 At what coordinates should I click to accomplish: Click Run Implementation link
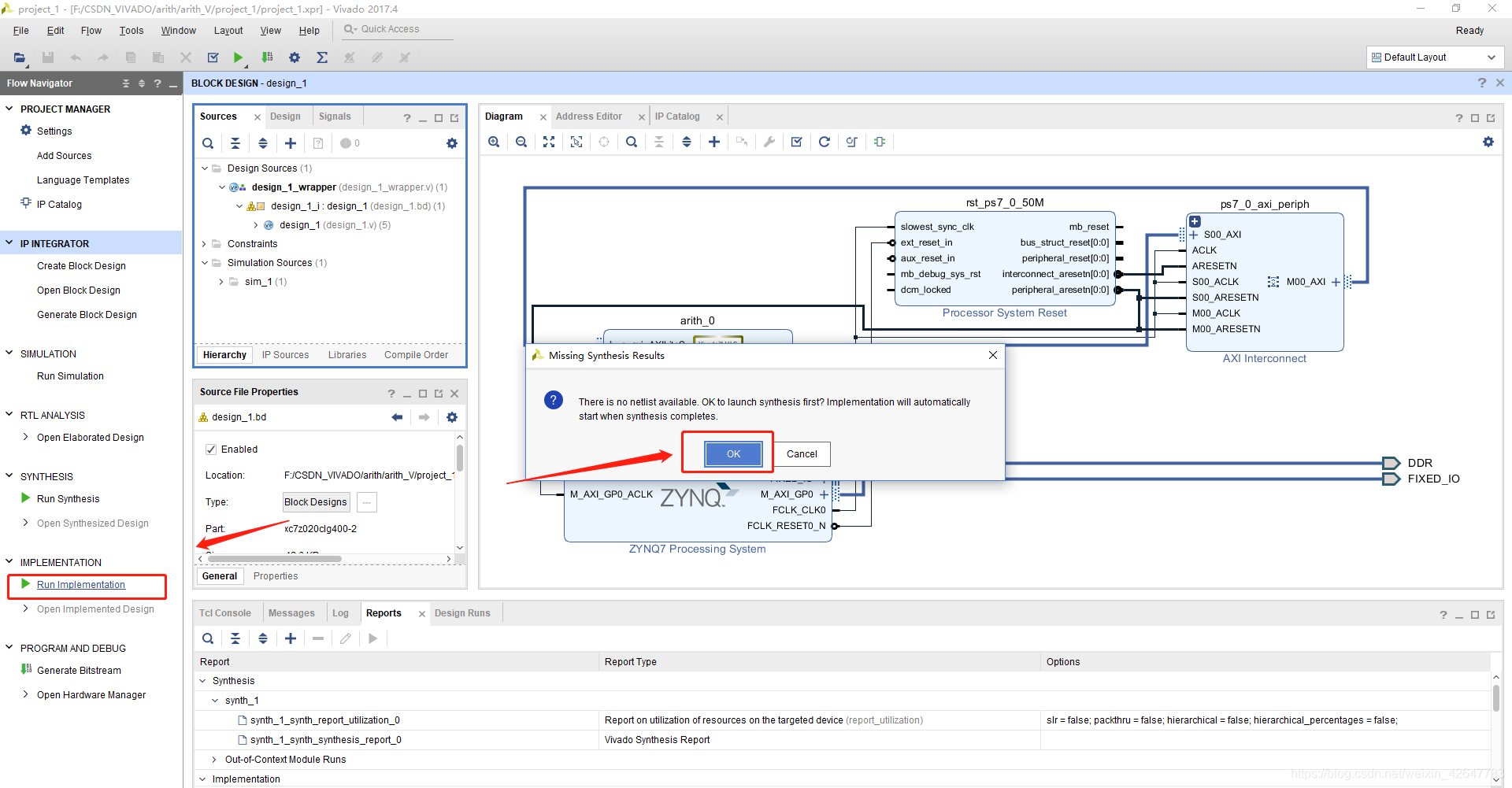tap(81, 585)
